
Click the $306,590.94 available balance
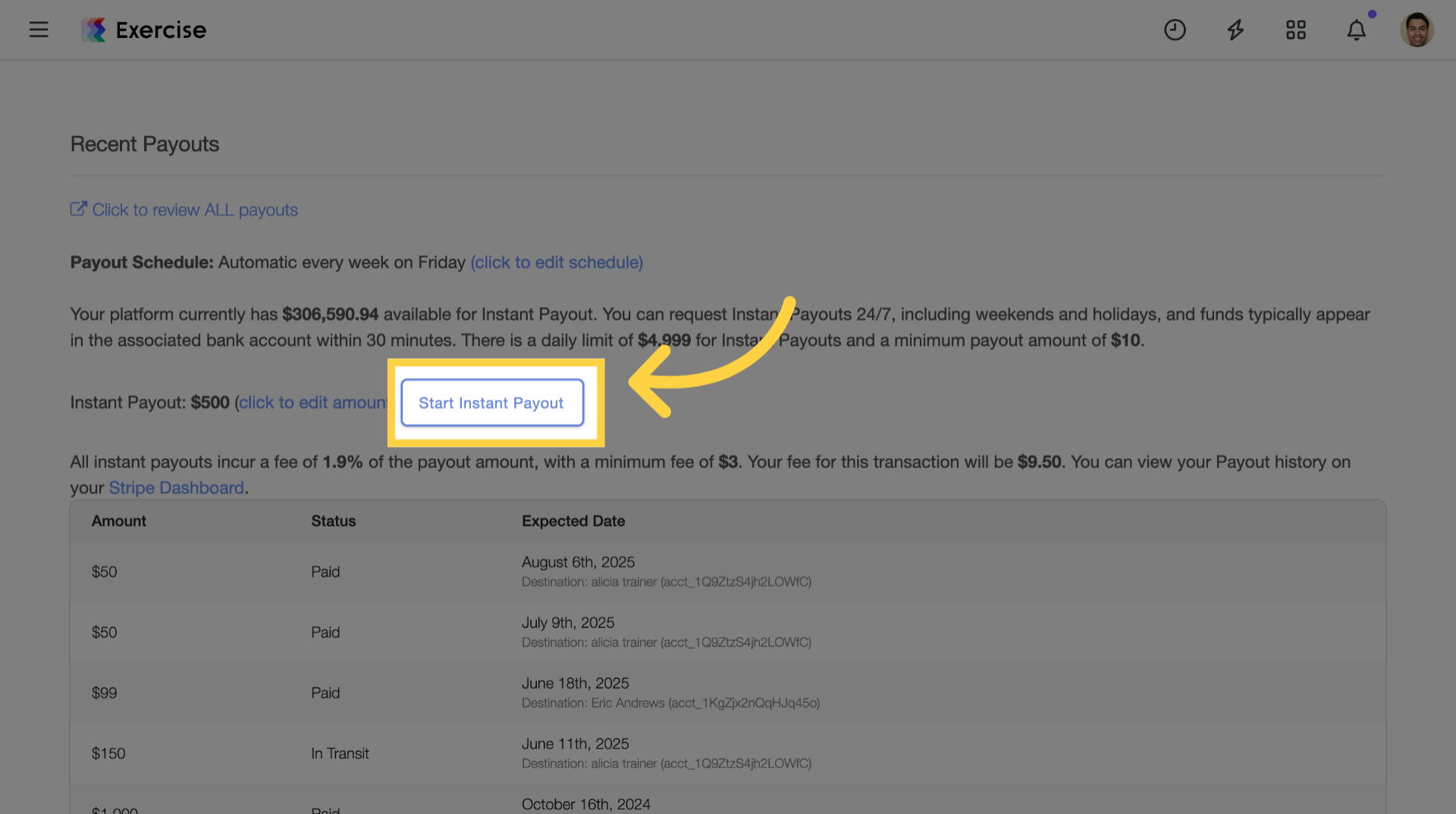tap(331, 315)
